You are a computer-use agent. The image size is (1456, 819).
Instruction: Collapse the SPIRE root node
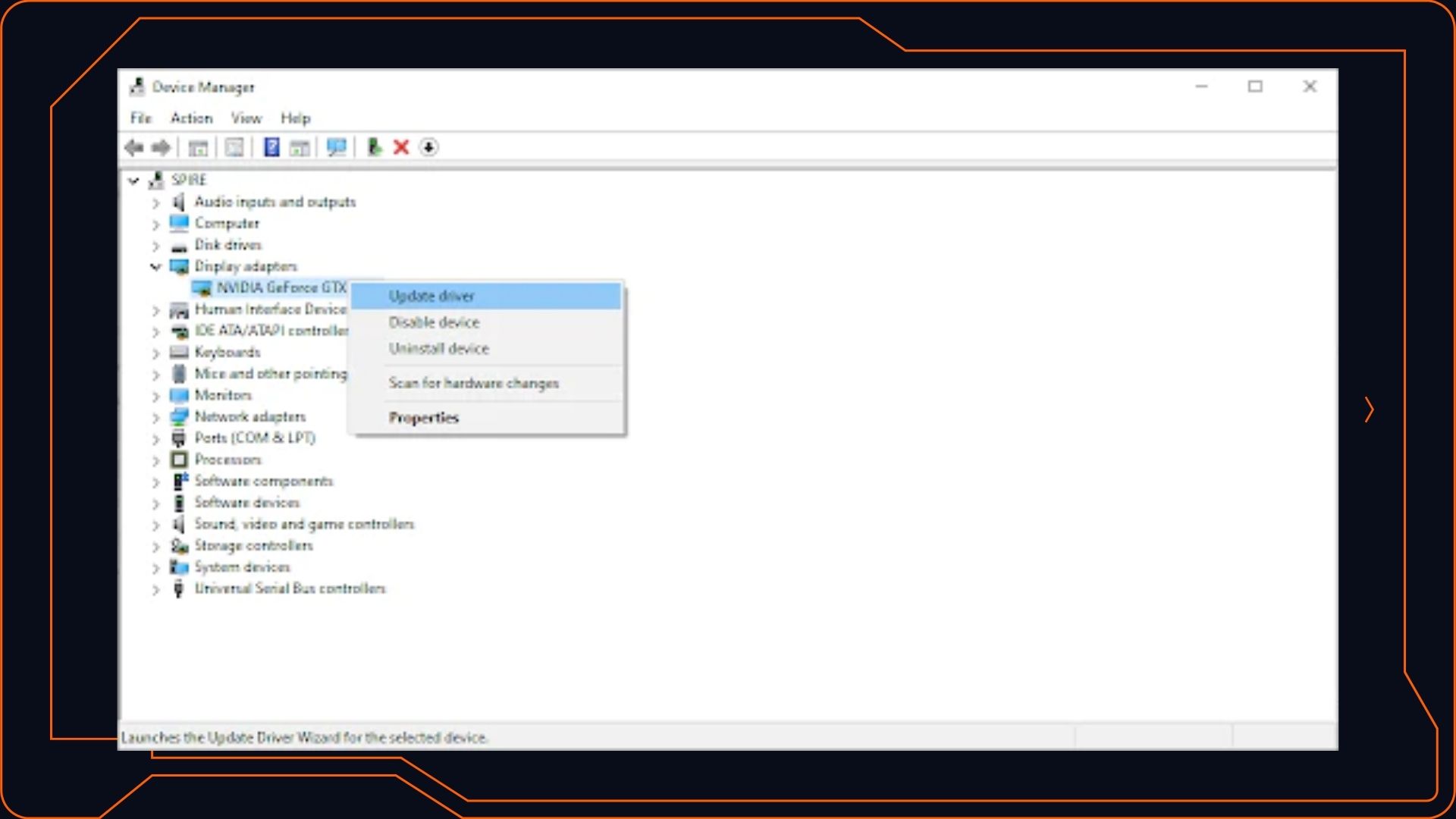133,180
